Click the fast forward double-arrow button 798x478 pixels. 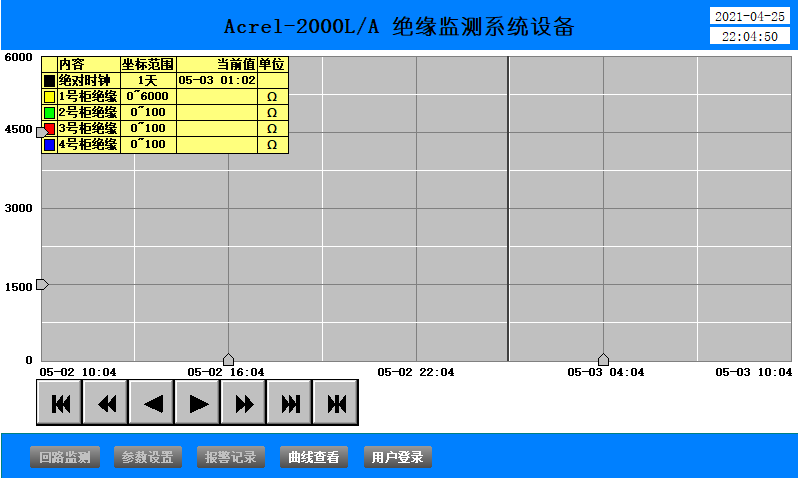coord(244,403)
